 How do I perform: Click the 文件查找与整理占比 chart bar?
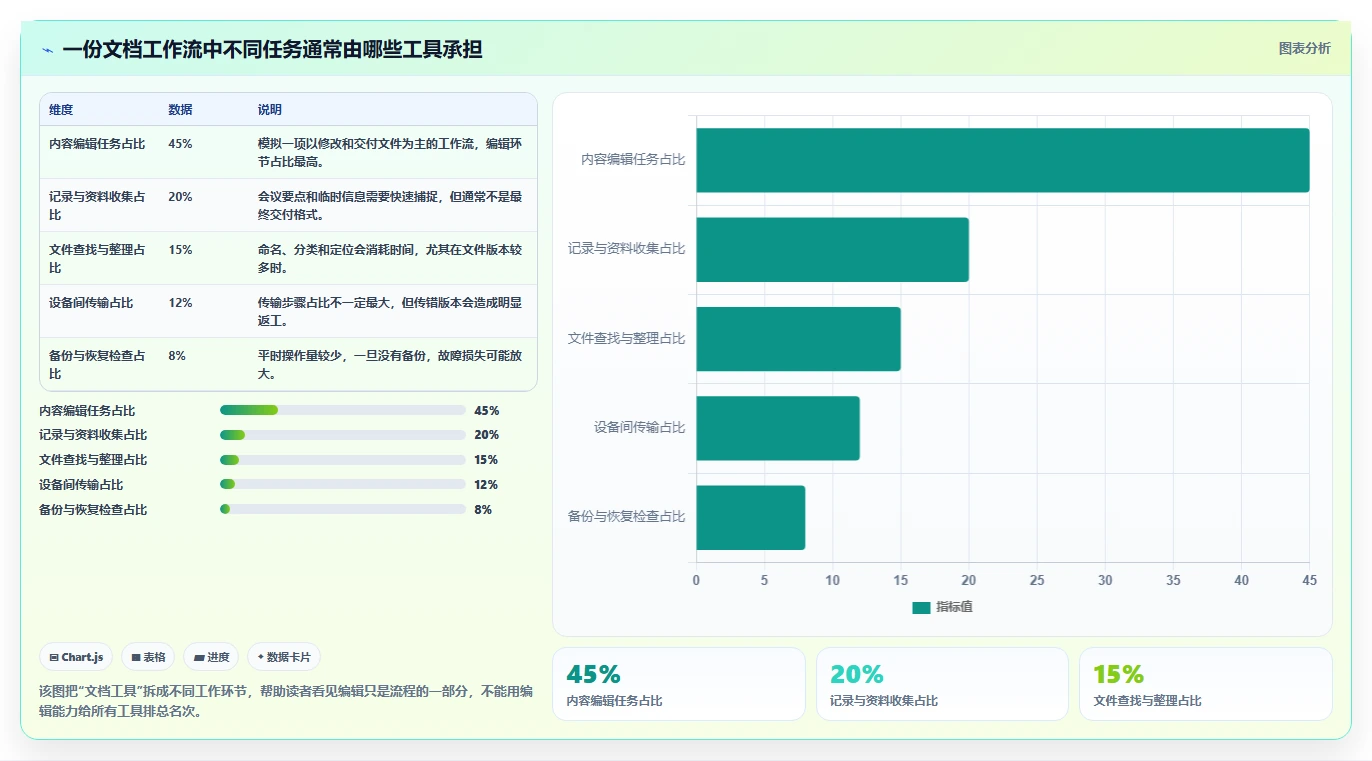(799, 339)
